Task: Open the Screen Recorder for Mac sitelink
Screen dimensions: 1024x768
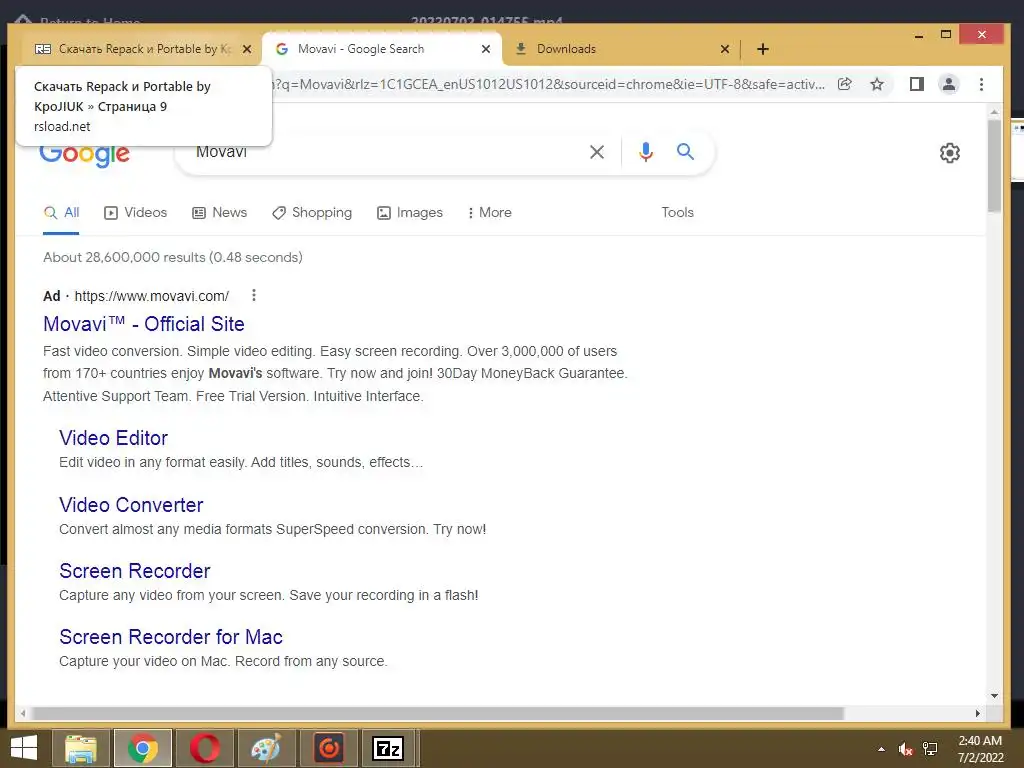Action: point(171,637)
